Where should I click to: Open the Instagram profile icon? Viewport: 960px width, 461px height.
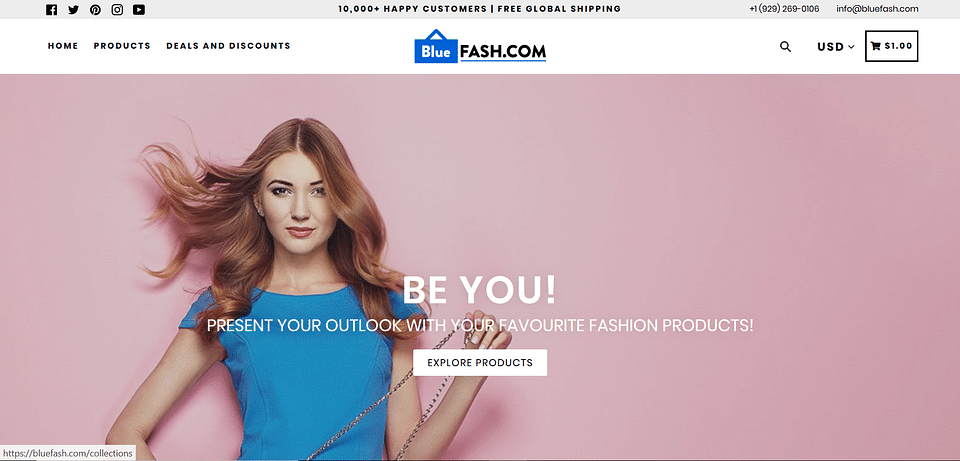pos(117,10)
